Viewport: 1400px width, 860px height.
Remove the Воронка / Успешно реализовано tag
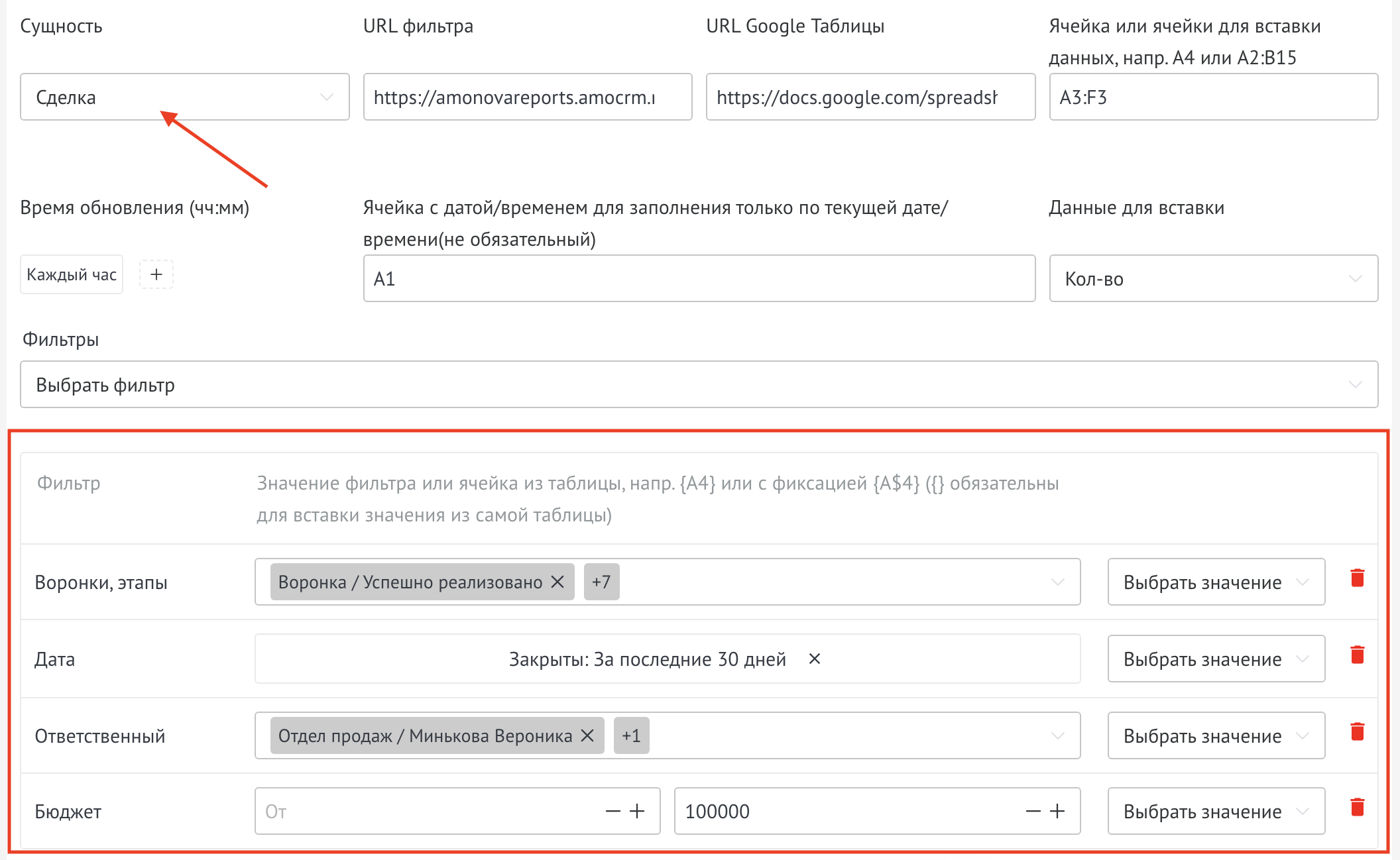557,582
